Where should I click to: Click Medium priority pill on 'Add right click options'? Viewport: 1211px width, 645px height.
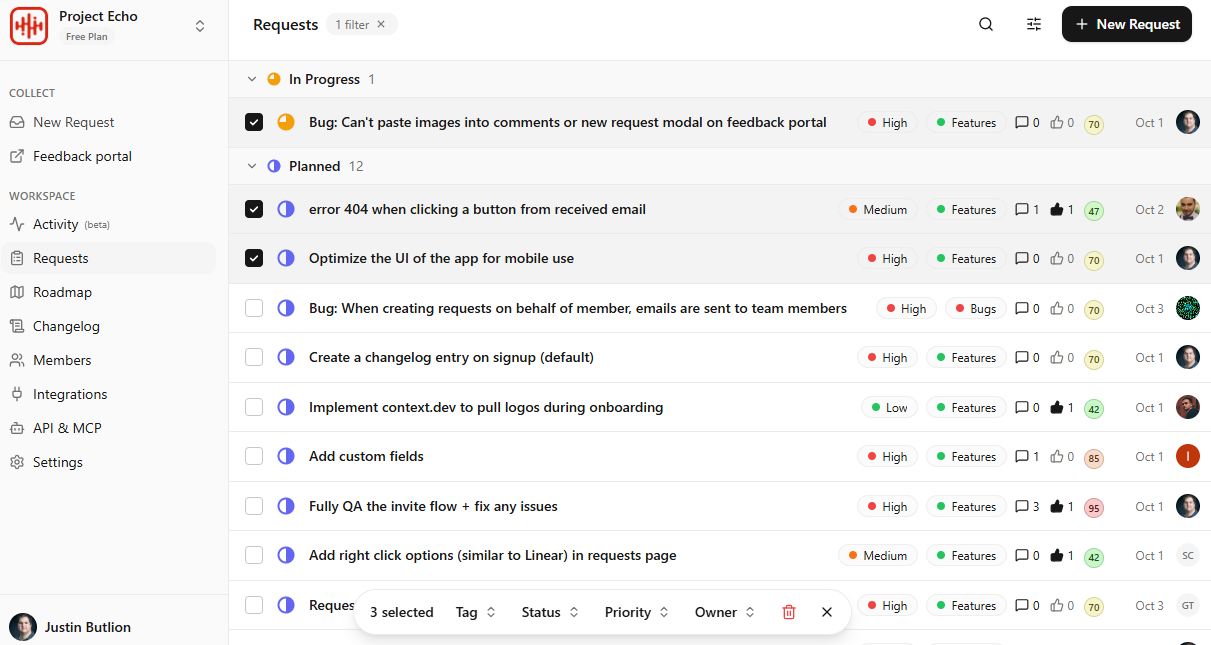click(877, 555)
